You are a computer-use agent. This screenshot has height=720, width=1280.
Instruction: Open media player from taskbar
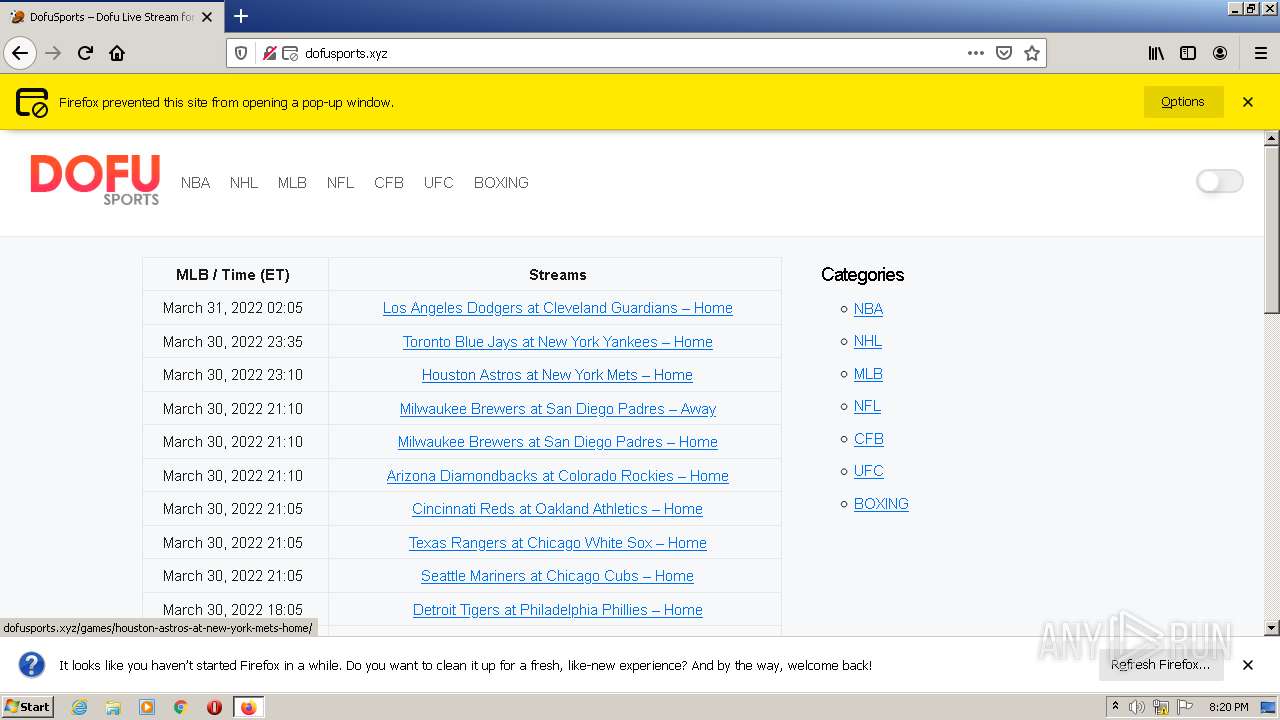click(147, 707)
